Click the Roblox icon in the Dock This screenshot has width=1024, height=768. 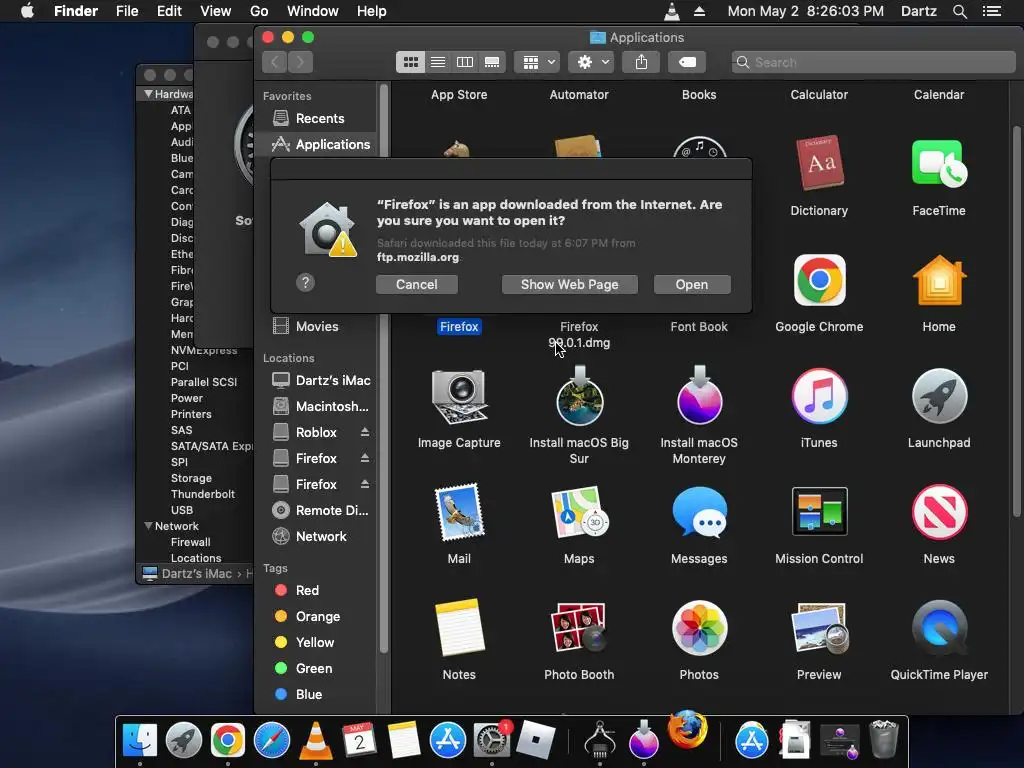pyautogui.click(x=536, y=741)
